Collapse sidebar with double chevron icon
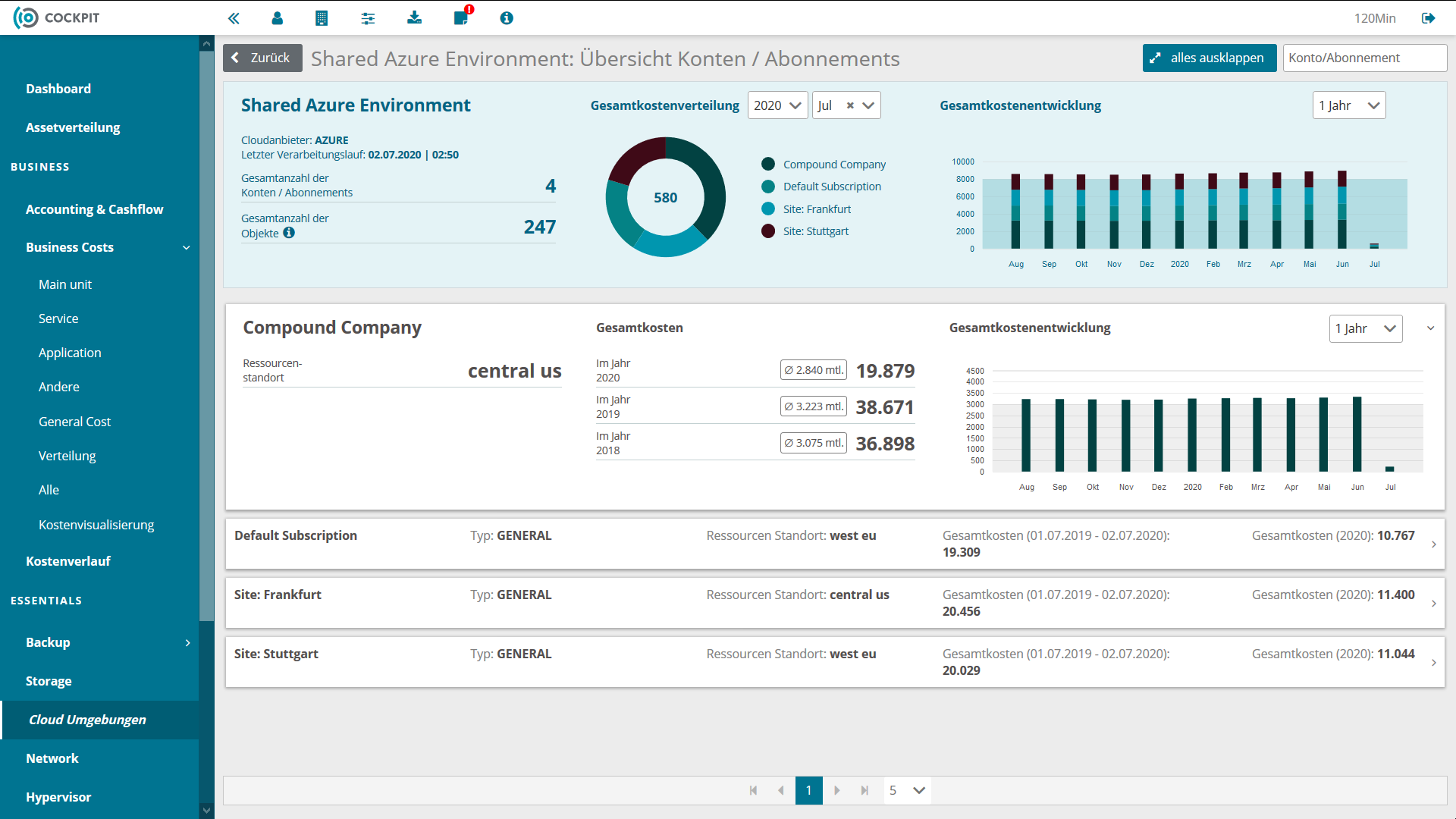 234,18
